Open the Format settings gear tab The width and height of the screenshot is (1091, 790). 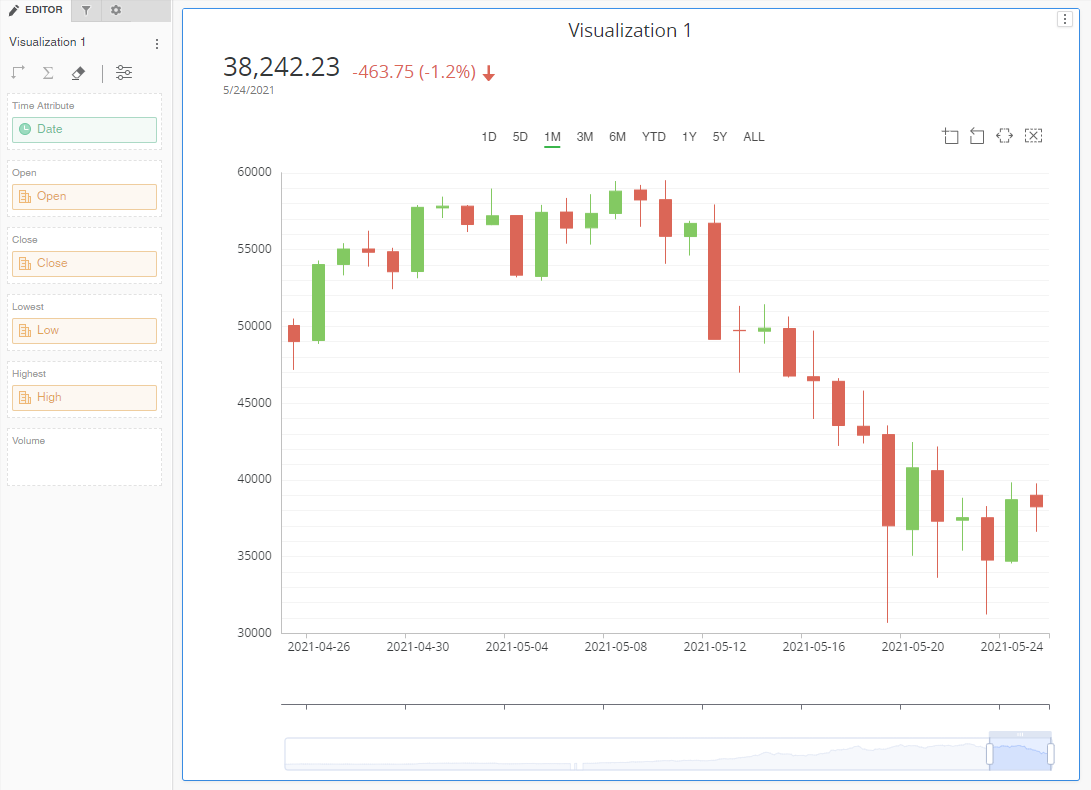pyautogui.click(x=116, y=10)
